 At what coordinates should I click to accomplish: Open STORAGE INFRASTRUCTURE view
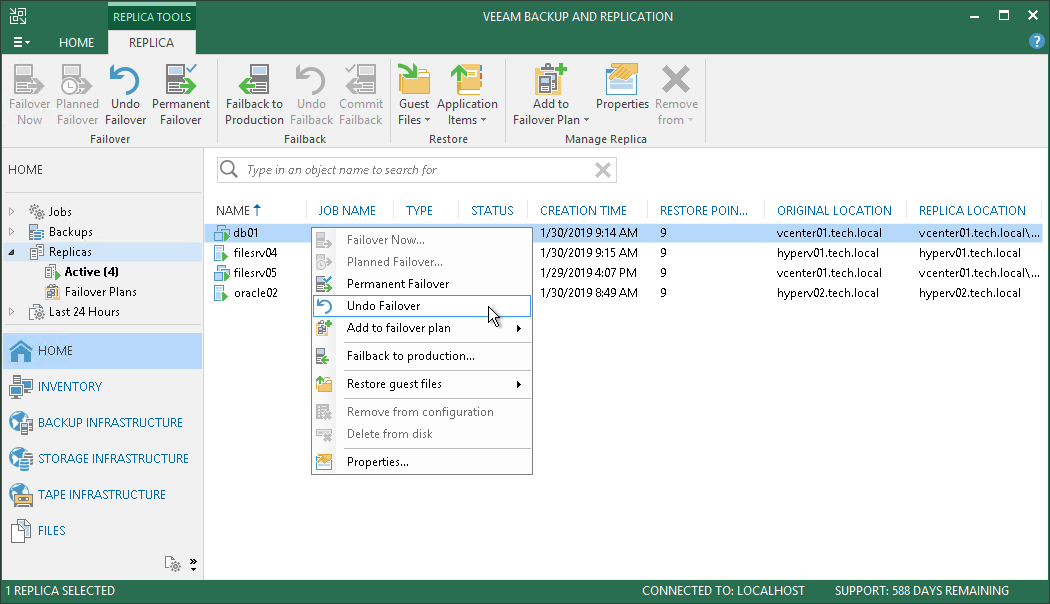coord(102,459)
